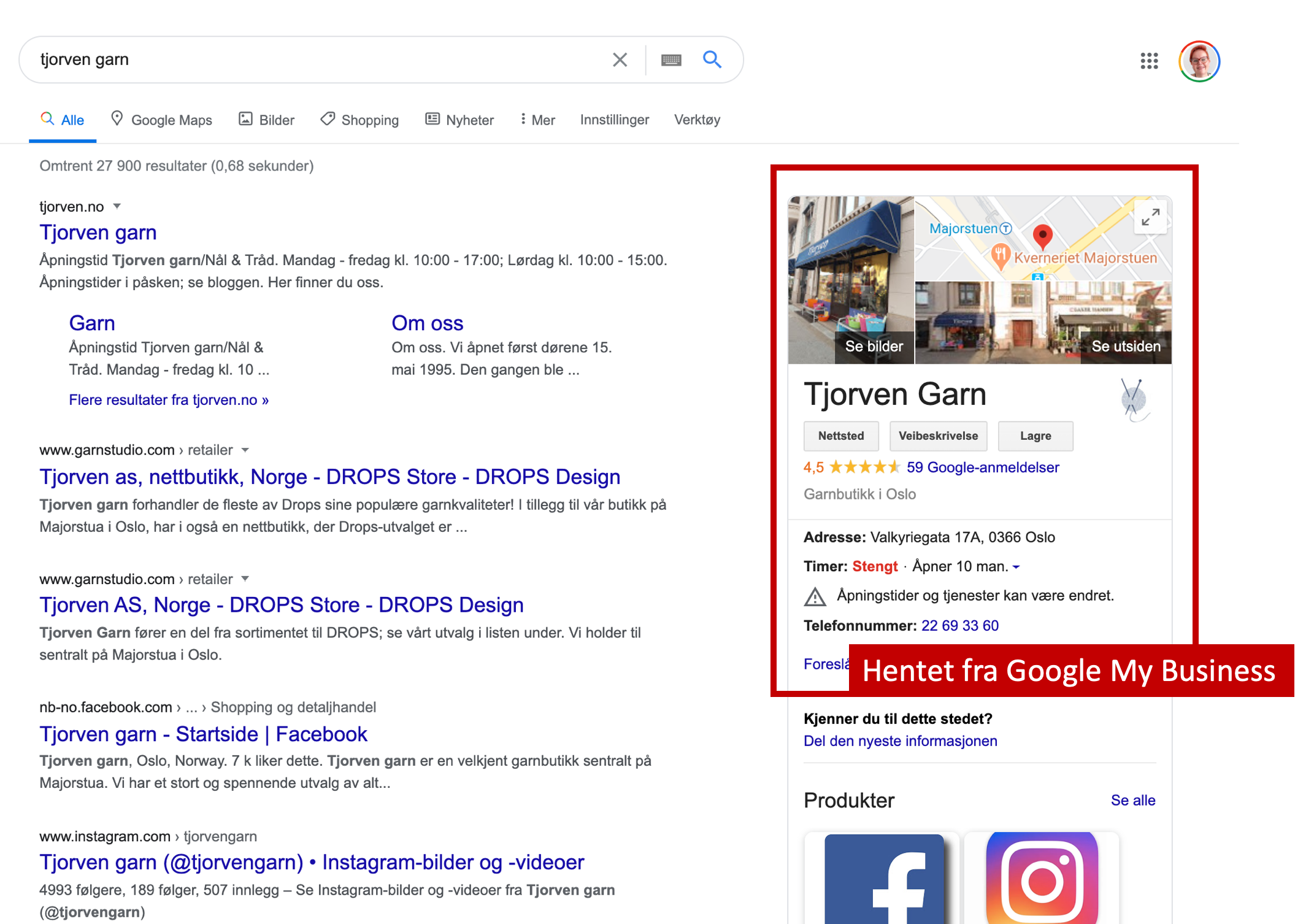Image resolution: width=1314 pixels, height=924 pixels.
Task: Click the Tjorven Garn yarn logo icon
Action: [x=1134, y=399]
